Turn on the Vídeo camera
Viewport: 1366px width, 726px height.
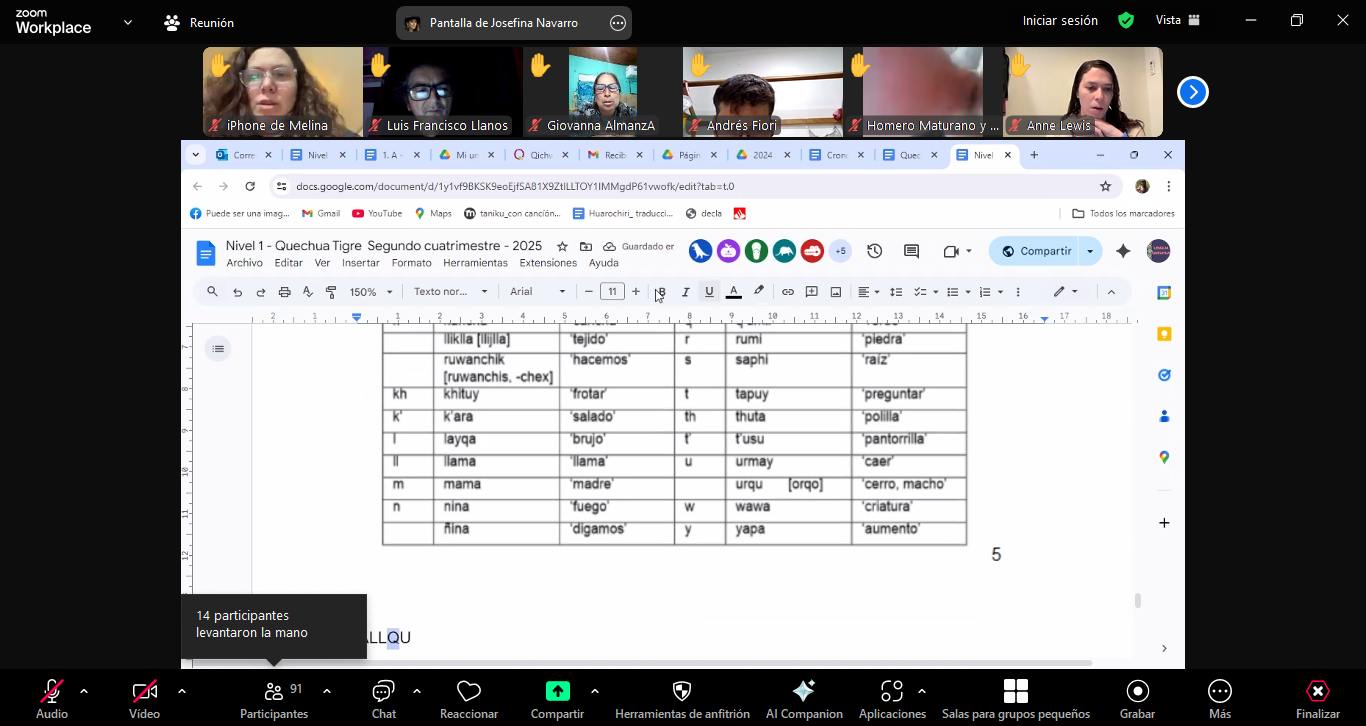tap(144, 692)
